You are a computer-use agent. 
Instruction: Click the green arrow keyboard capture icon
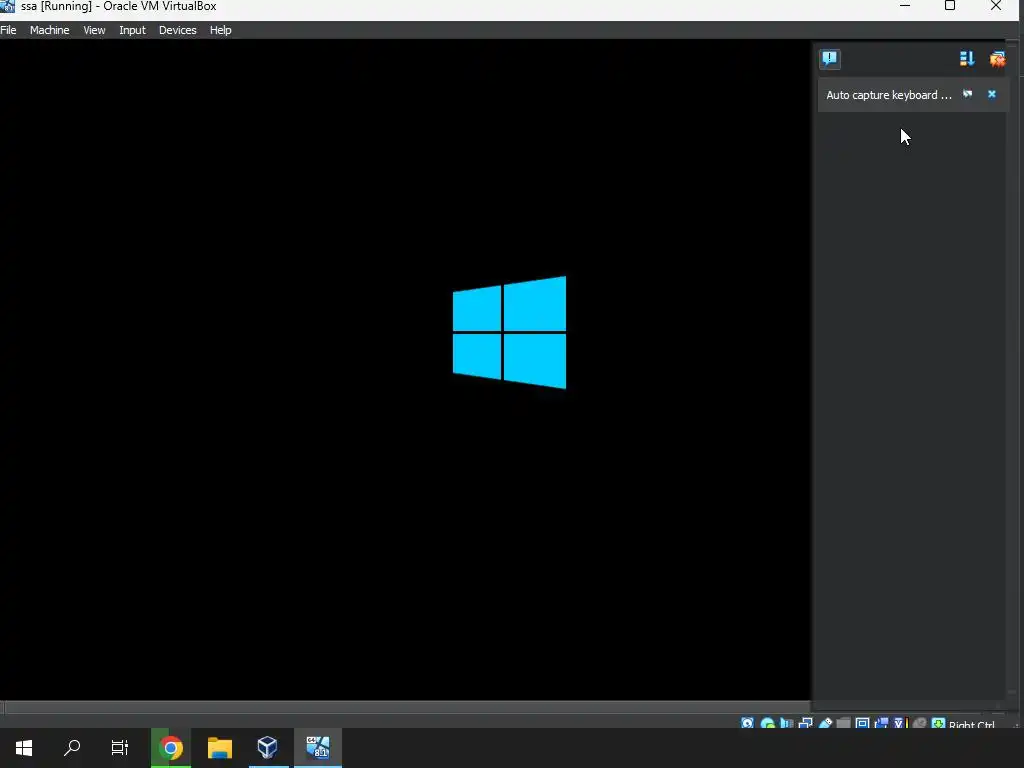point(938,723)
